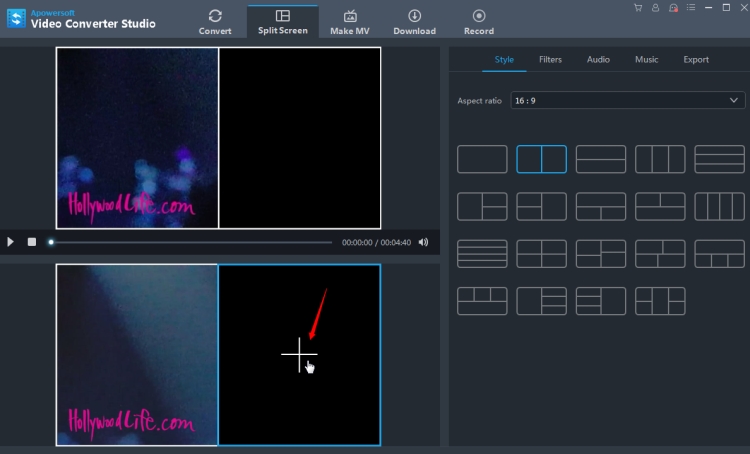Click the empty top-right preview pane

point(300,138)
